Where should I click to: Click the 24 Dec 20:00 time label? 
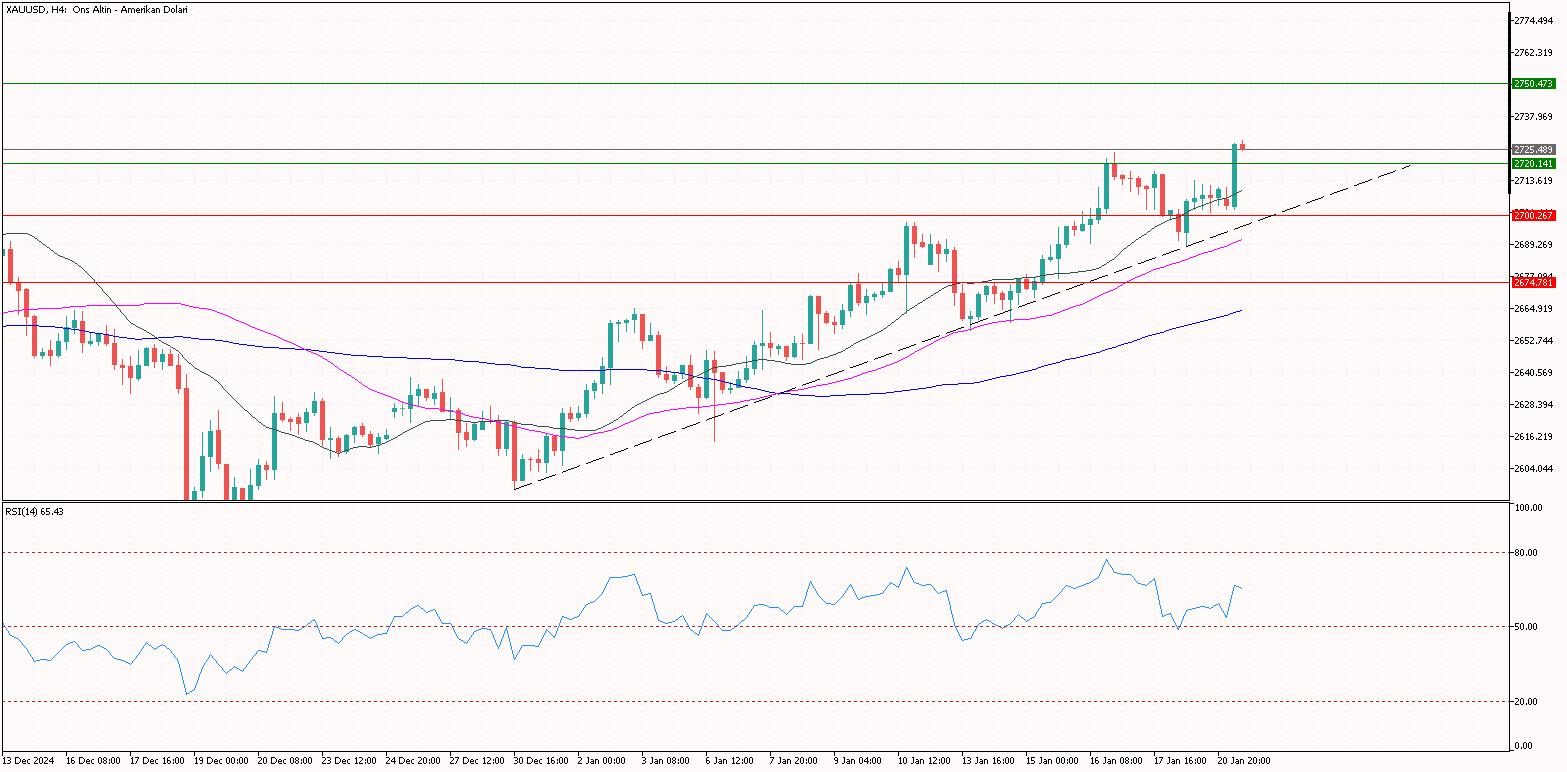pyautogui.click(x=415, y=761)
